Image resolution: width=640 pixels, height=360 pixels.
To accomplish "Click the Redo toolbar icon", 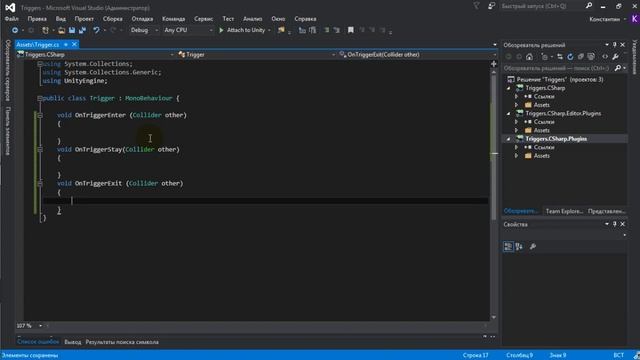I will [113, 30].
